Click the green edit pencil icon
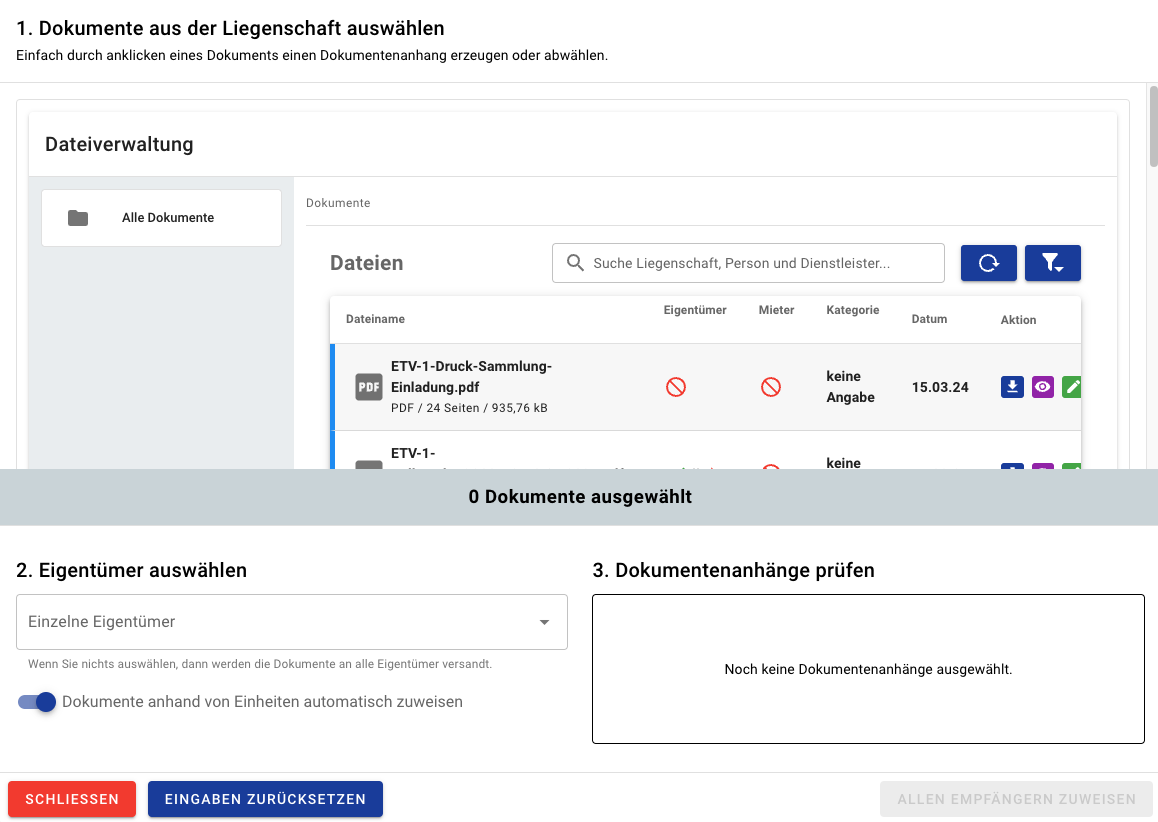 tap(1071, 387)
